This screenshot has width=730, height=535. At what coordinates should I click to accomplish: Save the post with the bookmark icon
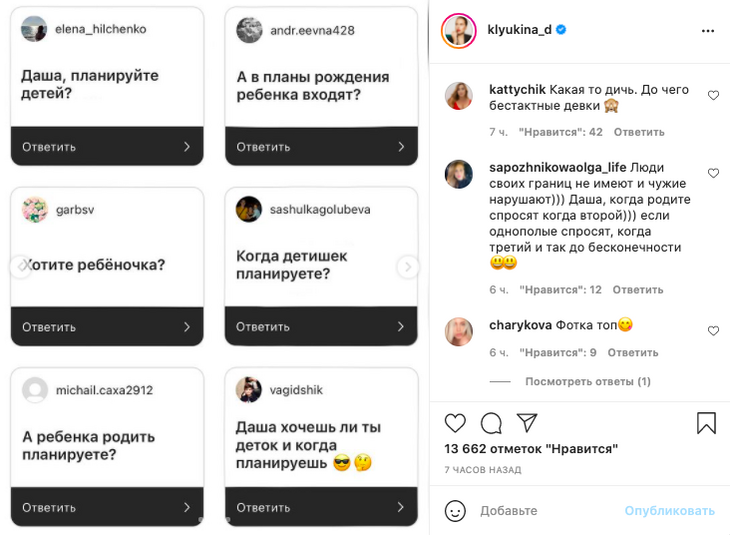pos(706,423)
